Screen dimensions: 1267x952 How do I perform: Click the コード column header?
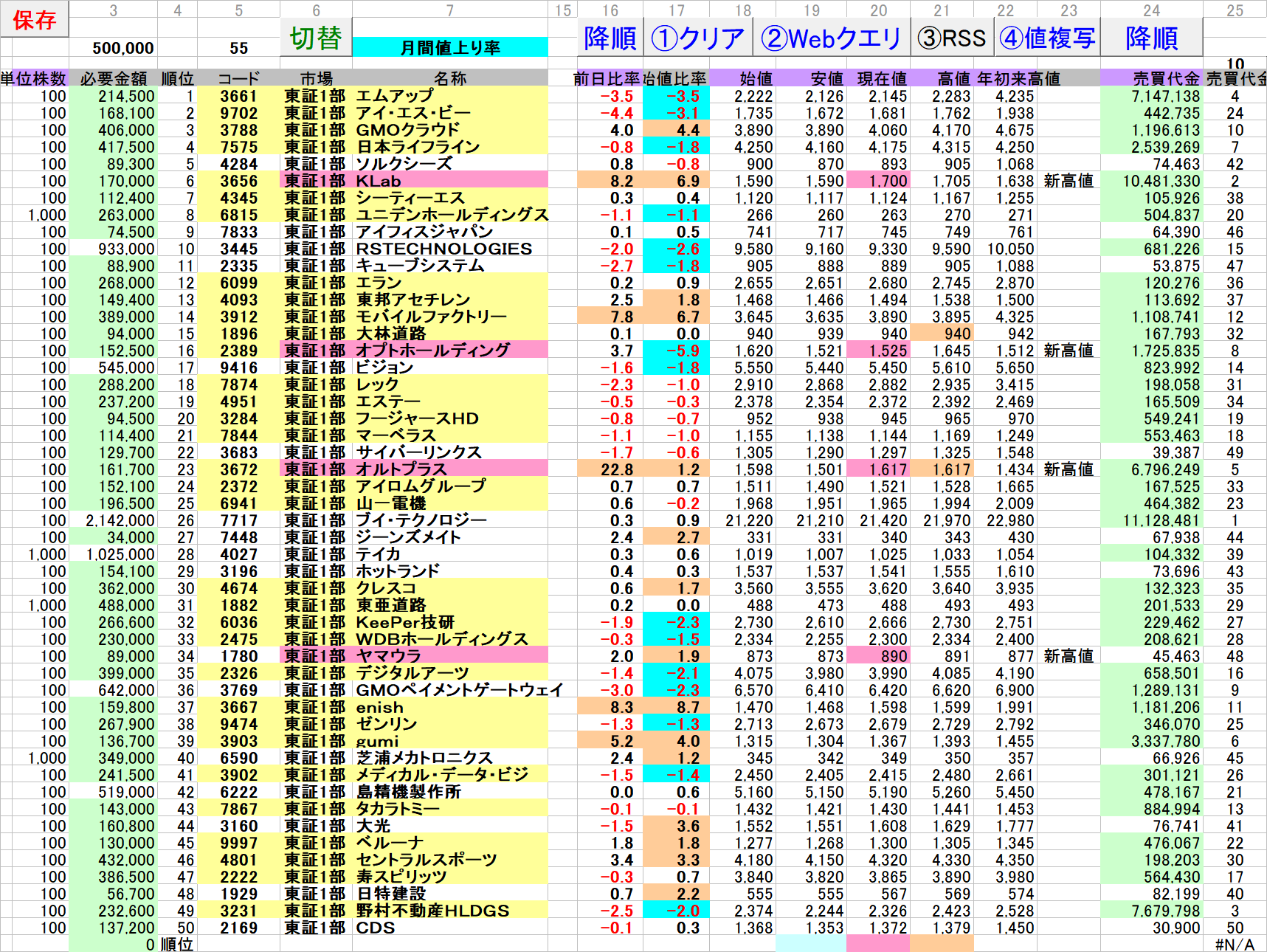239,78
